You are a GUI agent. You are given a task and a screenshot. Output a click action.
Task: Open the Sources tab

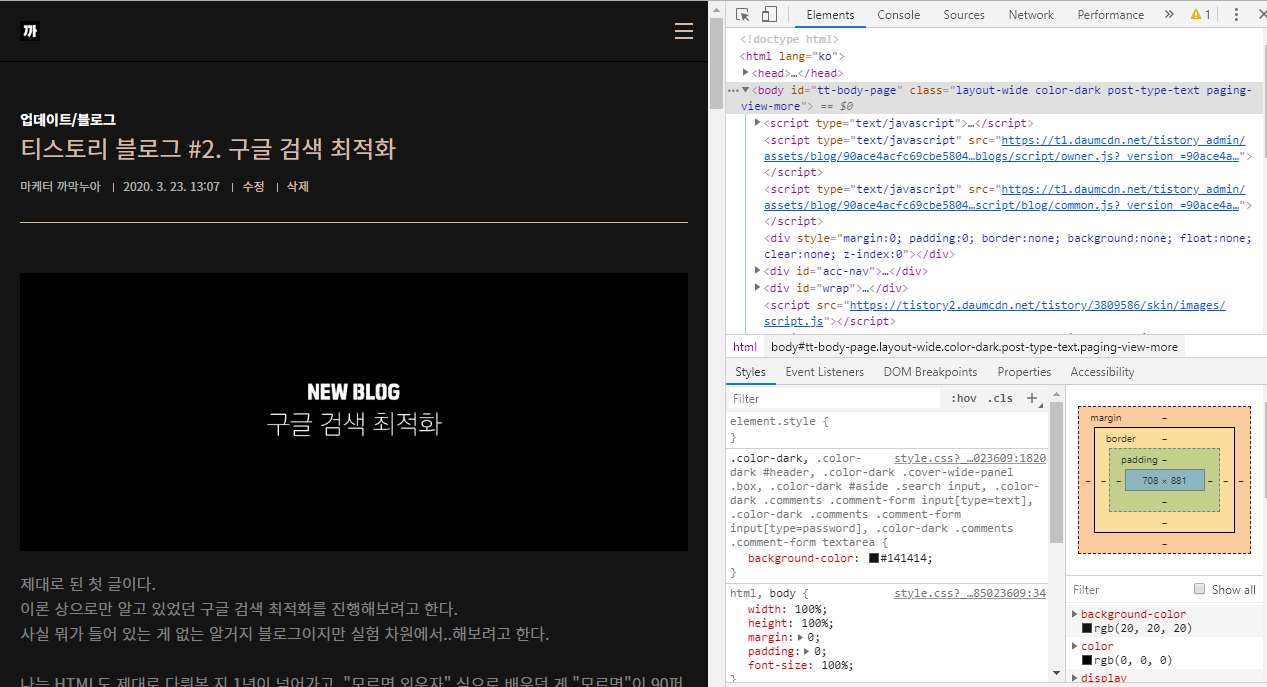[964, 14]
